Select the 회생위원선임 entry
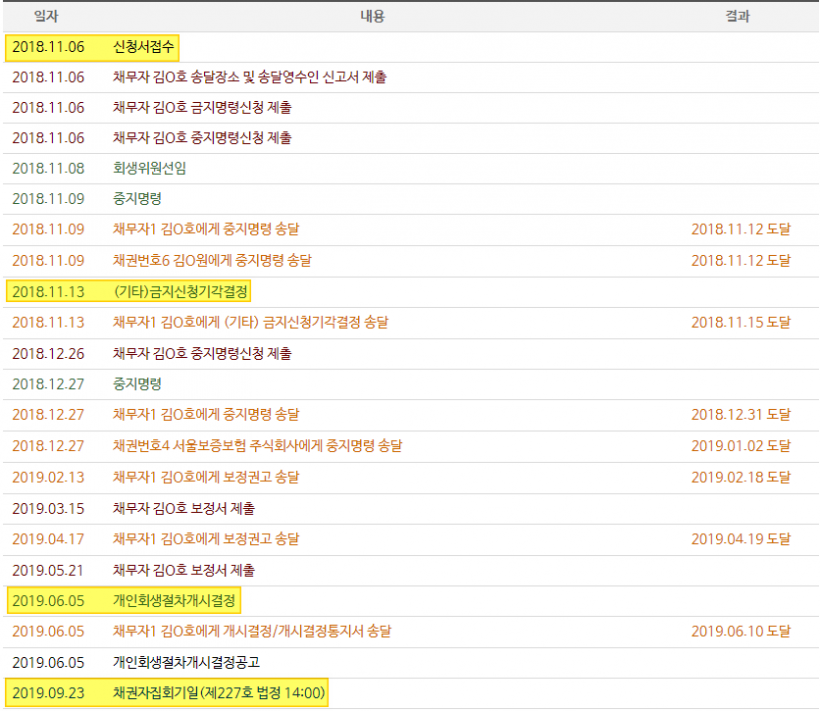This screenshot has width=820, height=711. (x=150, y=168)
